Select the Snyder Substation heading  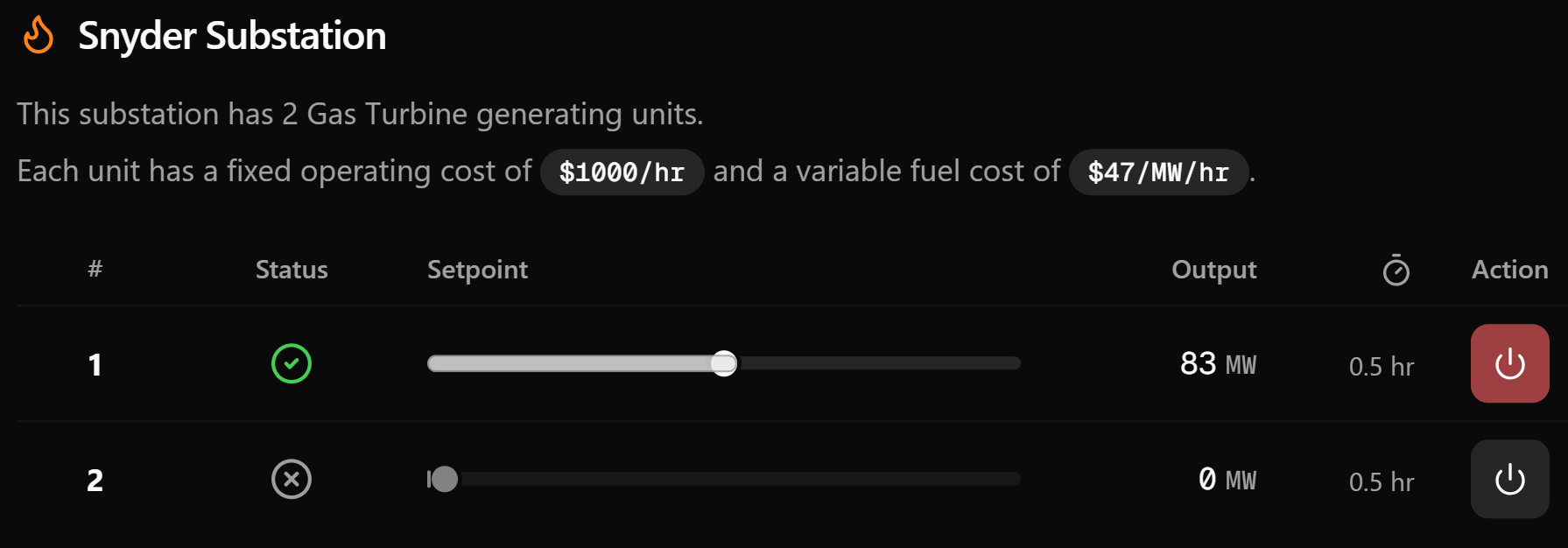tap(232, 36)
